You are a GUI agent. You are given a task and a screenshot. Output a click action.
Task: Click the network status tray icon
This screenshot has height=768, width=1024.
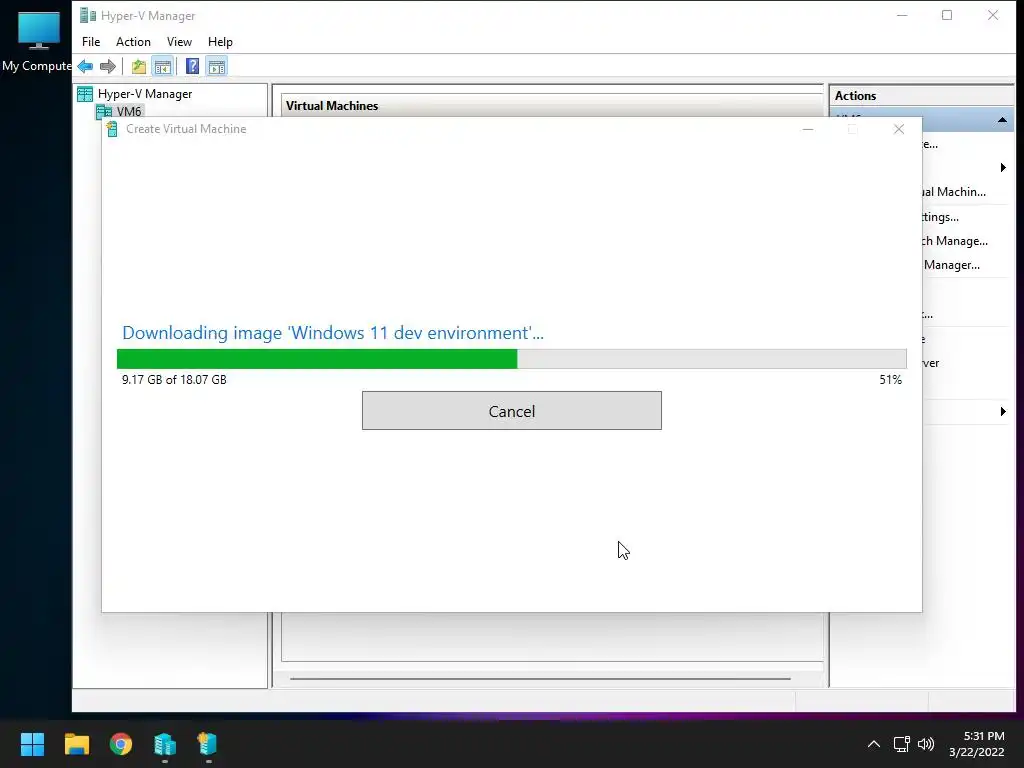coord(902,744)
